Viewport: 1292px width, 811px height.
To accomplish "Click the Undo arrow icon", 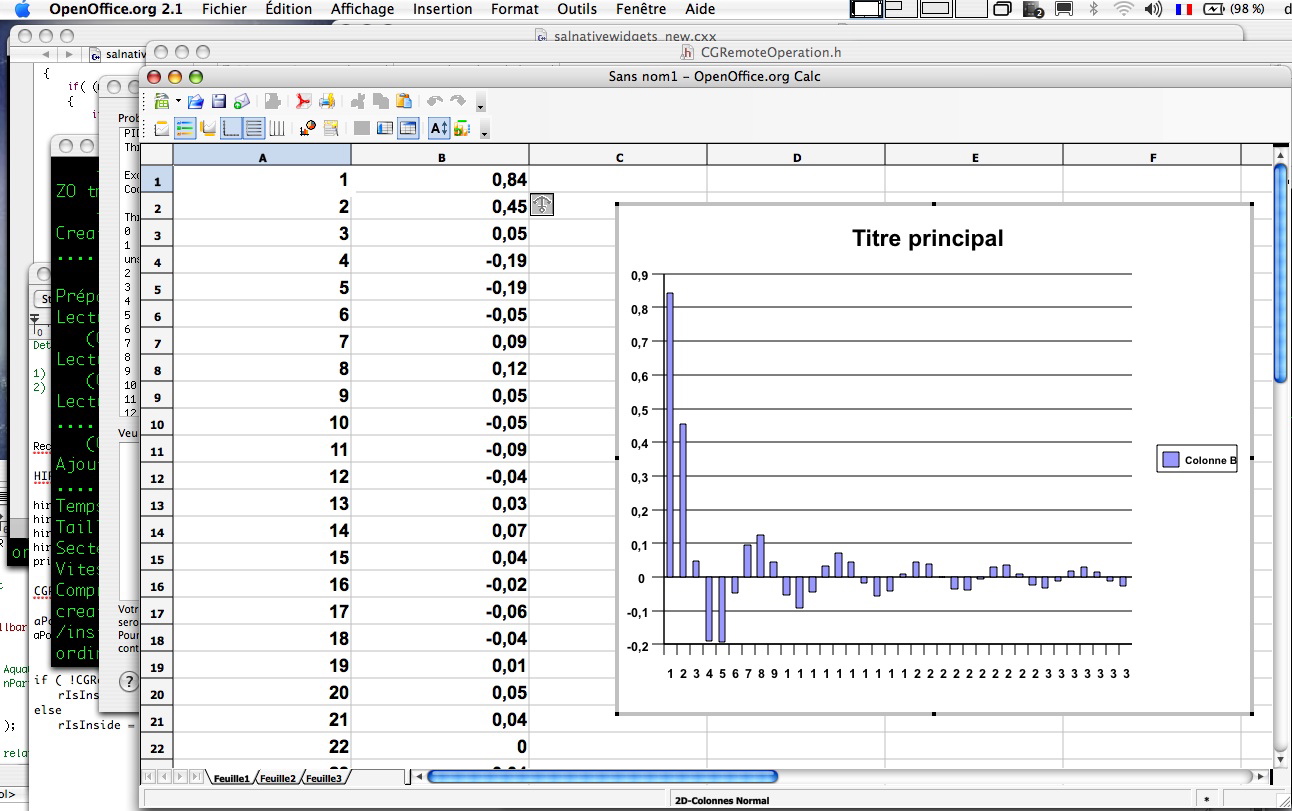I will click(435, 101).
